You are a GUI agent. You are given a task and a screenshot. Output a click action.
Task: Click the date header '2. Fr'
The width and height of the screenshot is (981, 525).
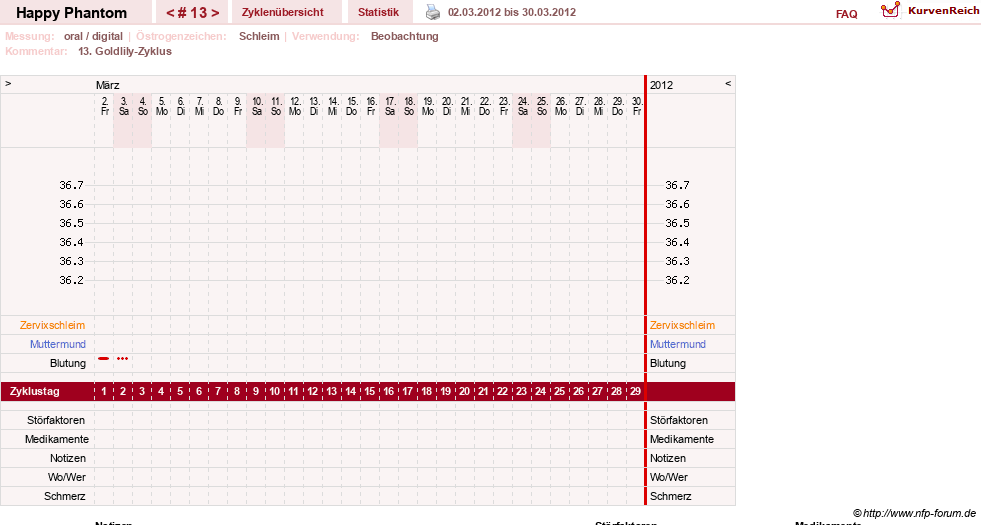pyautogui.click(x=104, y=106)
